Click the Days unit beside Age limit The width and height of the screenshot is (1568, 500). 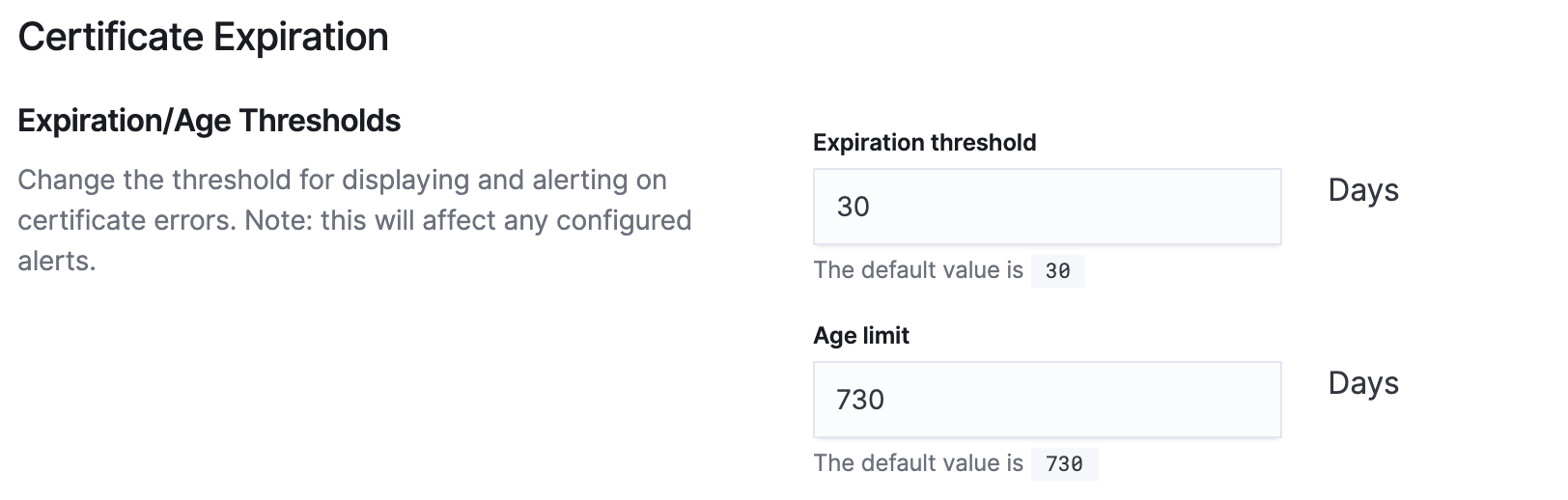click(1362, 383)
